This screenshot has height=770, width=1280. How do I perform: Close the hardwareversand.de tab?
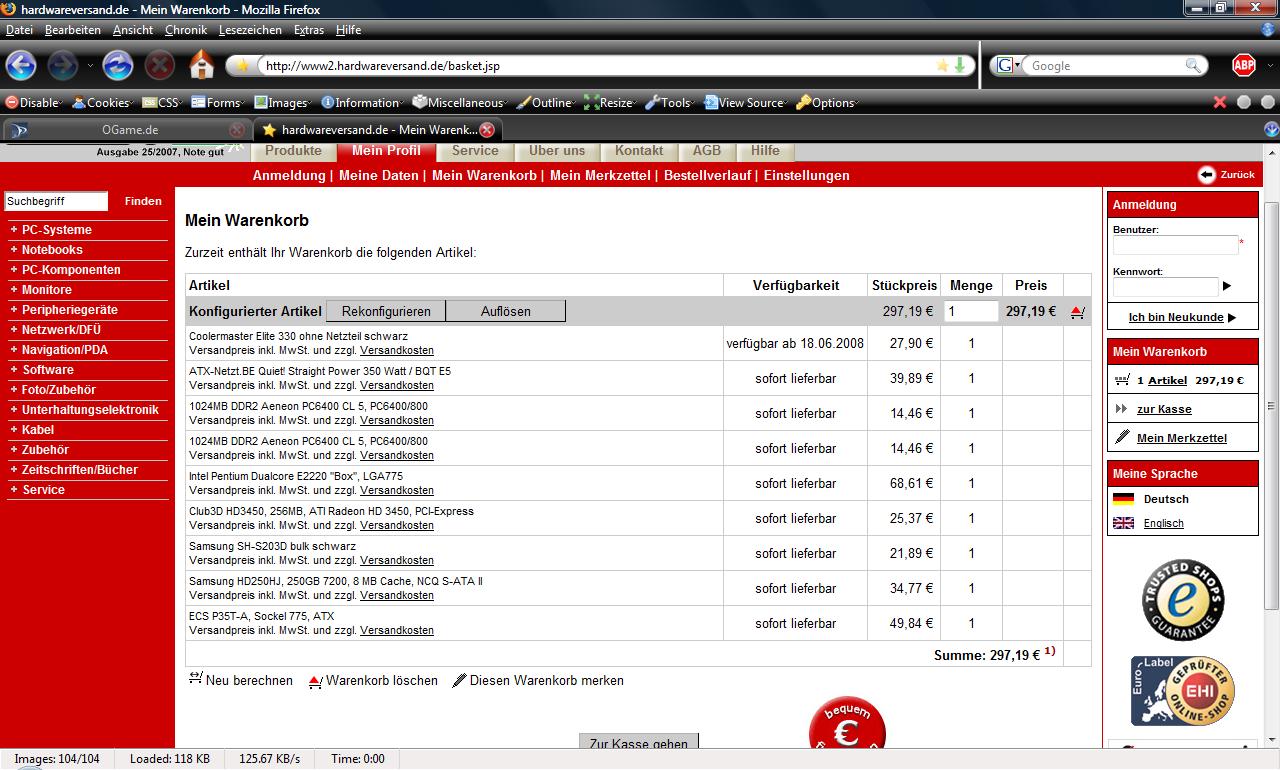(x=487, y=130)
